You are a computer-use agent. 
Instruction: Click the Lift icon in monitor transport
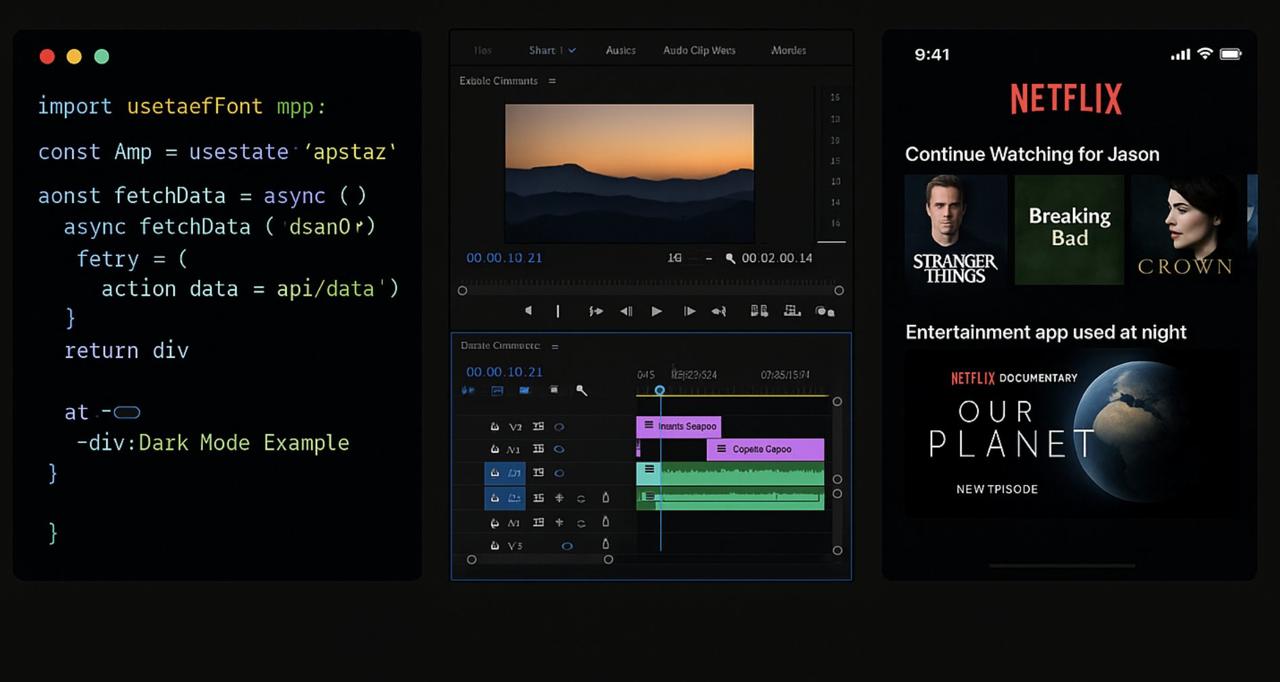point(759,311)
